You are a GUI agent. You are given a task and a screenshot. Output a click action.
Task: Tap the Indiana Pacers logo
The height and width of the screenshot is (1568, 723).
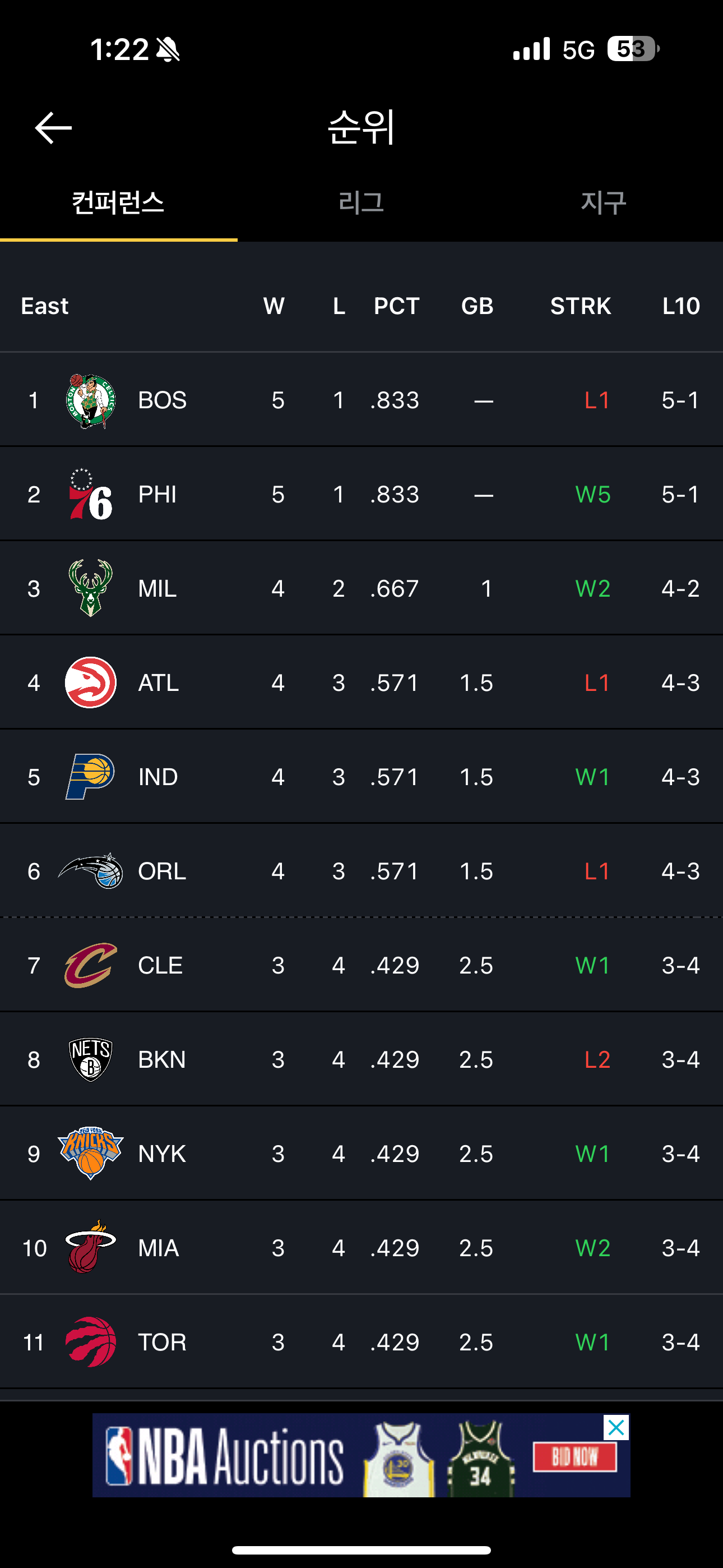pyautogui.click(x=91, y=777)
